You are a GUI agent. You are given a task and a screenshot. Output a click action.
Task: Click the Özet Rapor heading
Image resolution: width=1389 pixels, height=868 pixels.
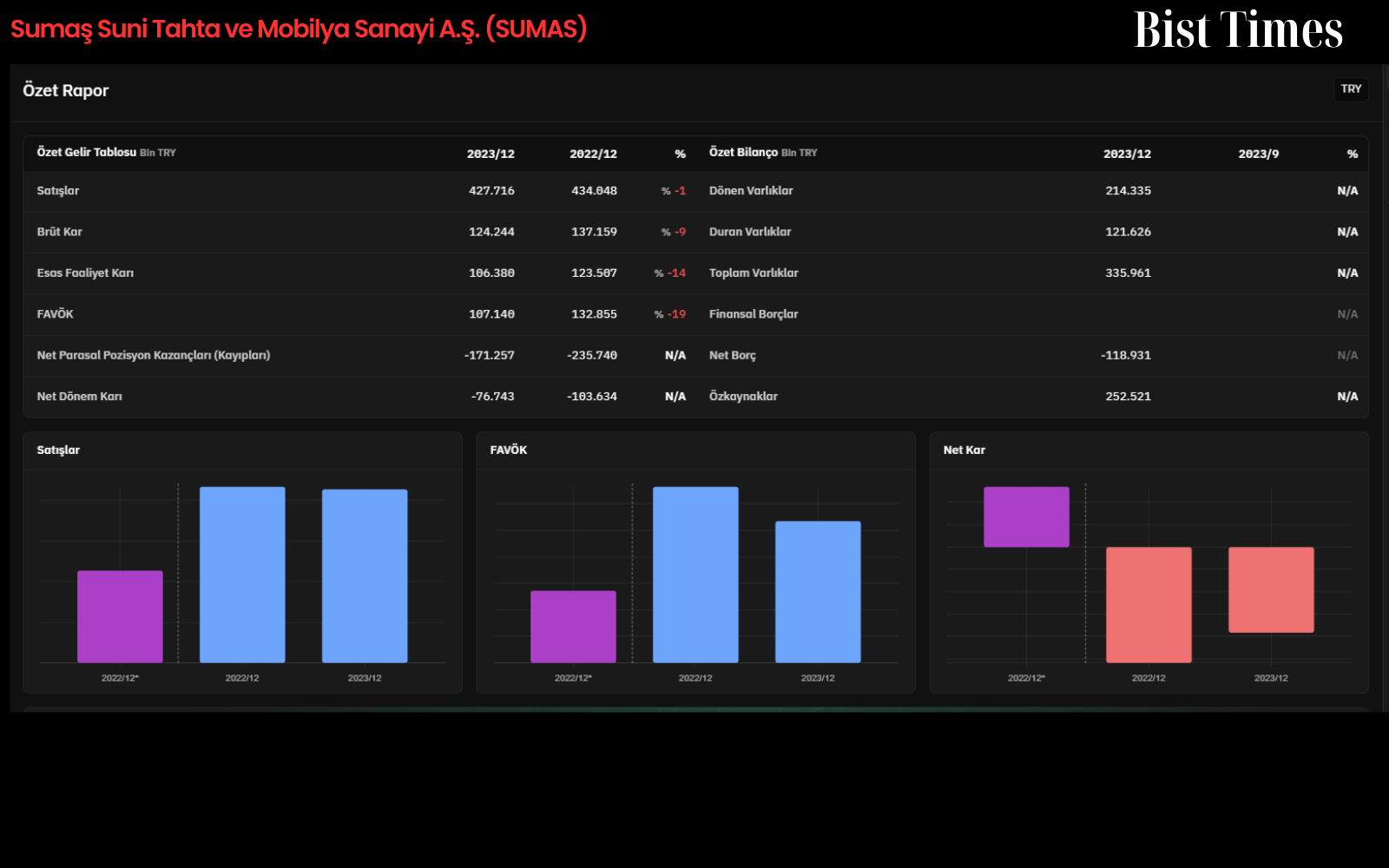[66, 90]
